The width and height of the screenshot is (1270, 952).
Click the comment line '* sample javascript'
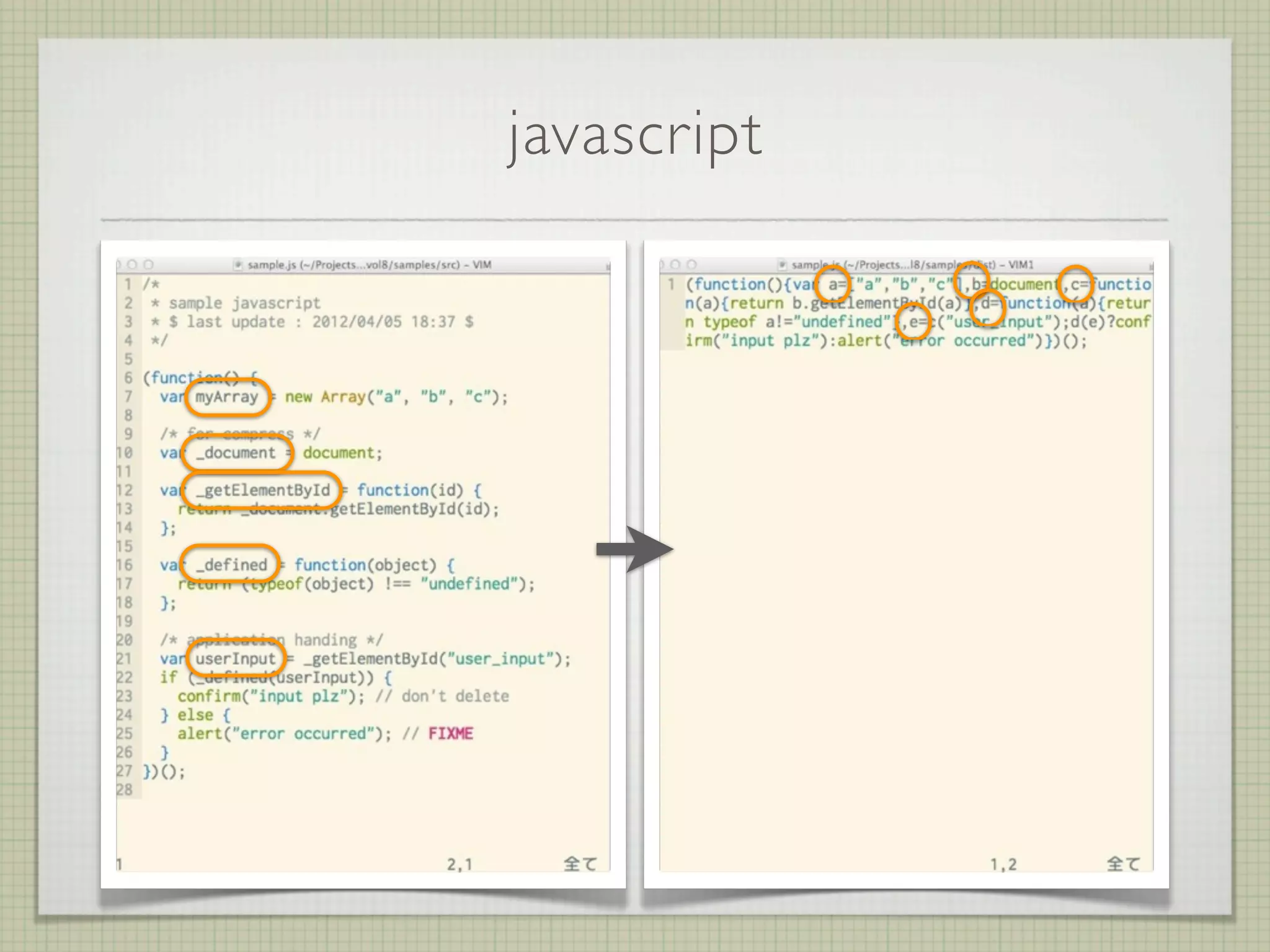click(x=236, y=303)
